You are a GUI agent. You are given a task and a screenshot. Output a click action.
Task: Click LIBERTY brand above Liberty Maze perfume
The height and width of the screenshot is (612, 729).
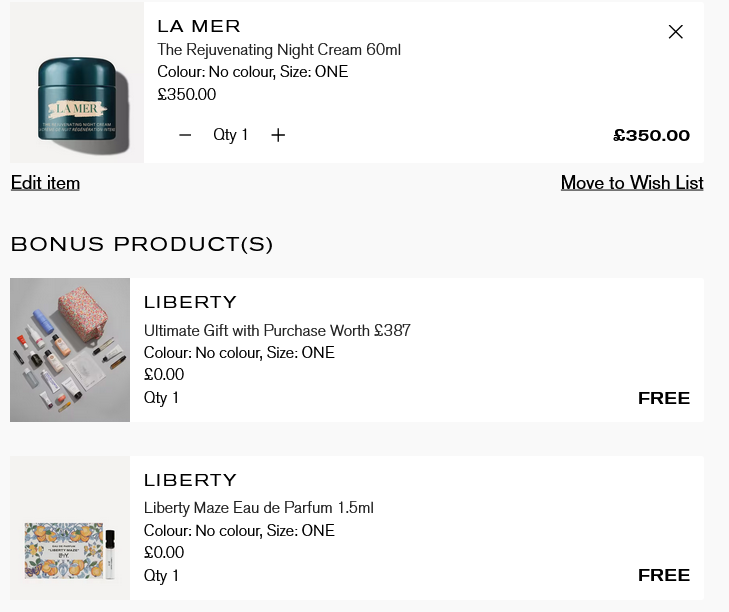point(190,480)
